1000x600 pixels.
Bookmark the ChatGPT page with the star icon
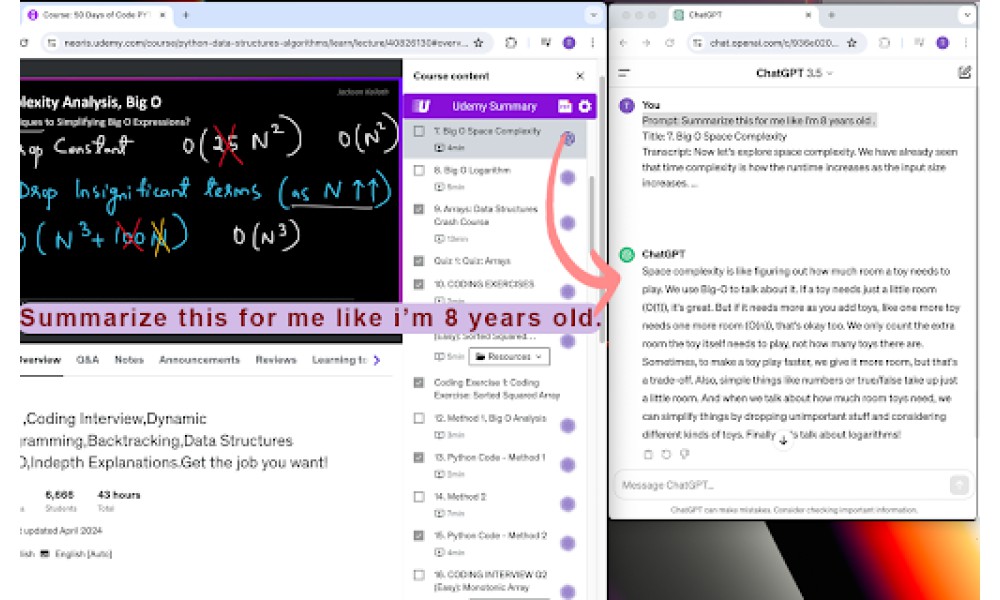(851, 43)
